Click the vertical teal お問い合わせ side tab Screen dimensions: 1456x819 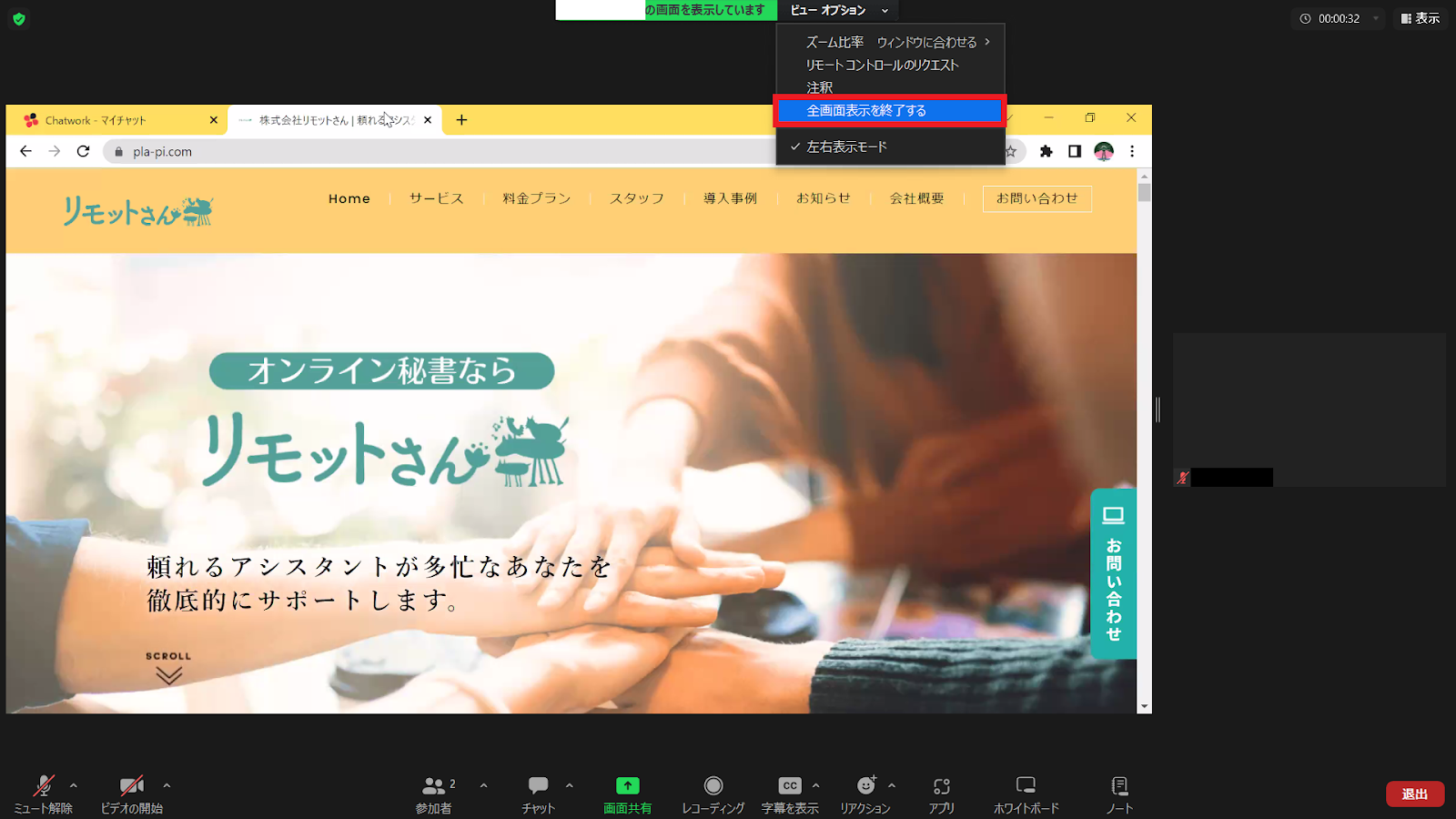tap(1113, 574)
